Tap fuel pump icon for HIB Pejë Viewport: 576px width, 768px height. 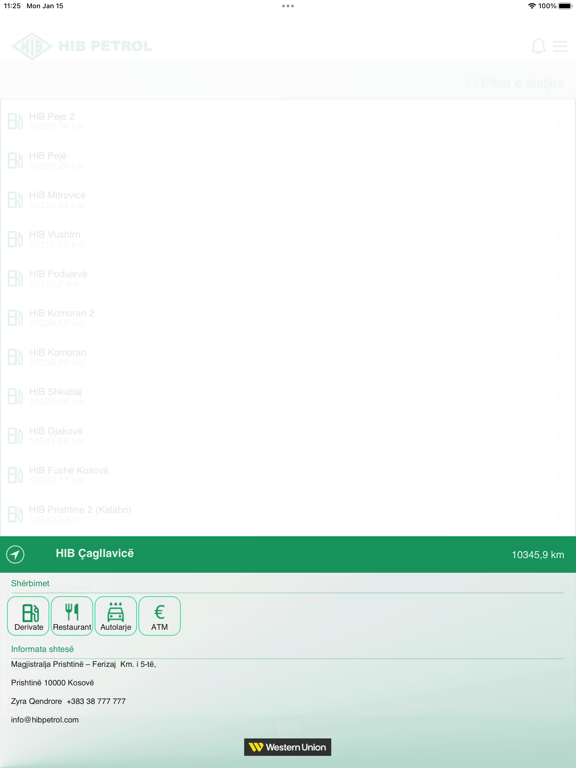click(x=15, y=160)
